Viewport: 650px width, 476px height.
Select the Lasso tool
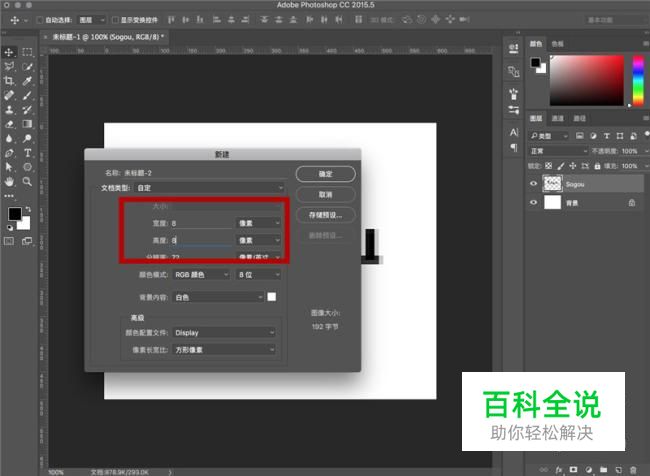(9, 66)
